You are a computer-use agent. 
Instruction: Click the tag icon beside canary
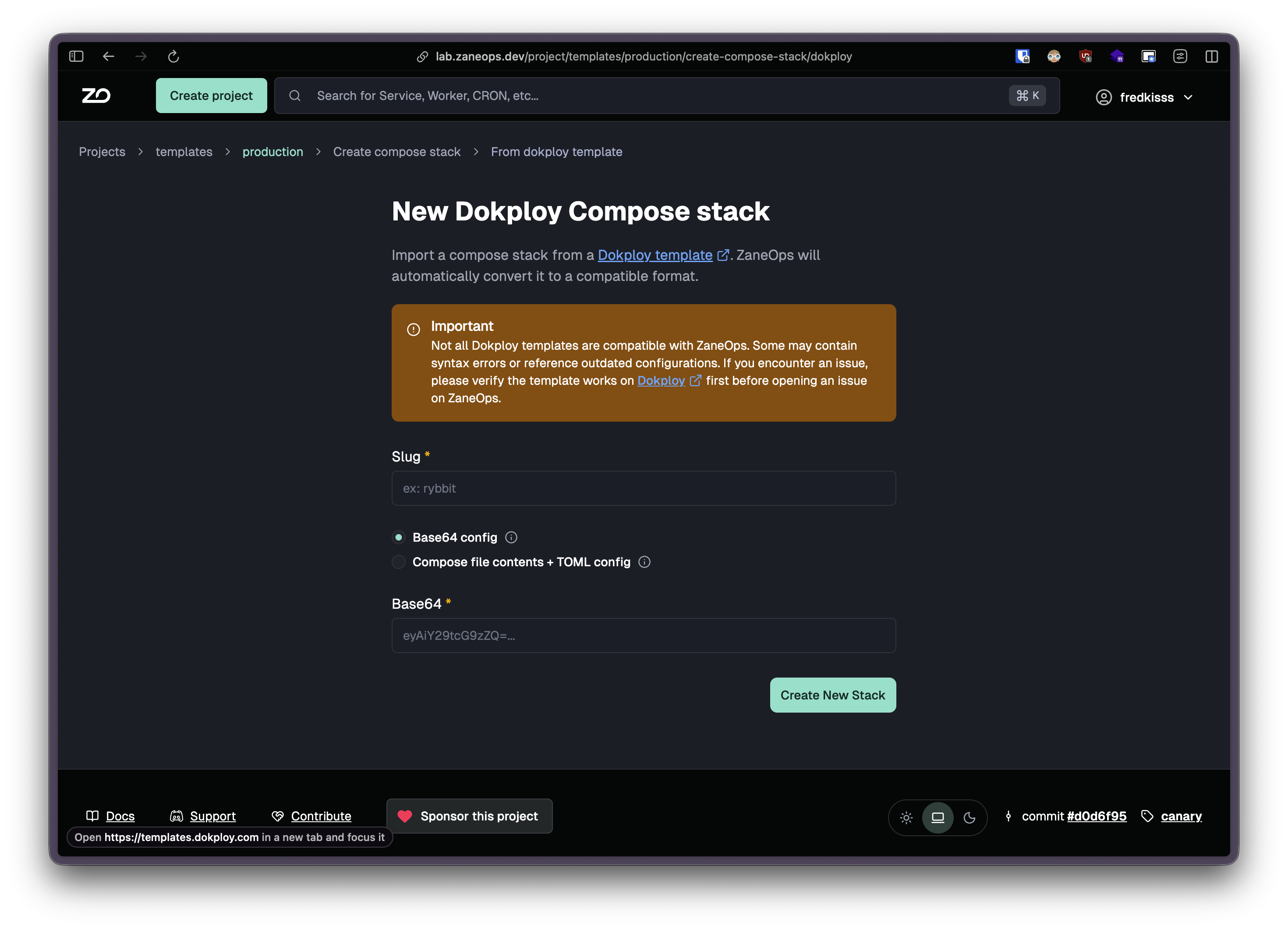pyautogui.click(x=1147, y=816)
